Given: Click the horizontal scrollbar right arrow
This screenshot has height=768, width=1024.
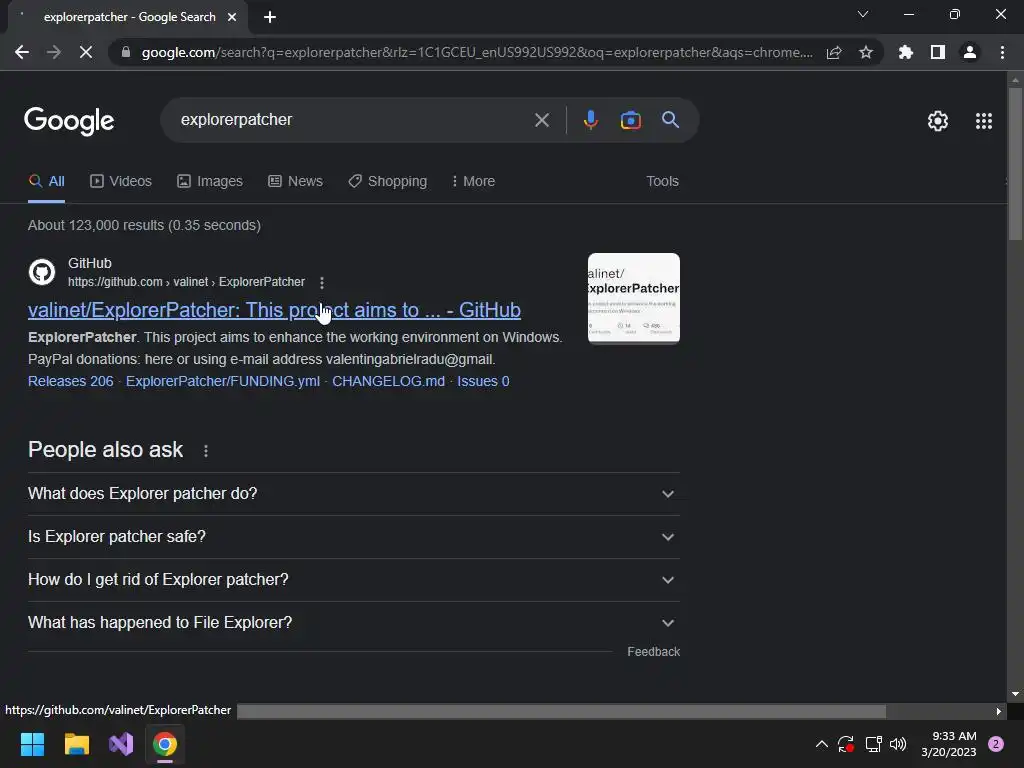Looking at the screenshot, I should click(x=999, y=711).
